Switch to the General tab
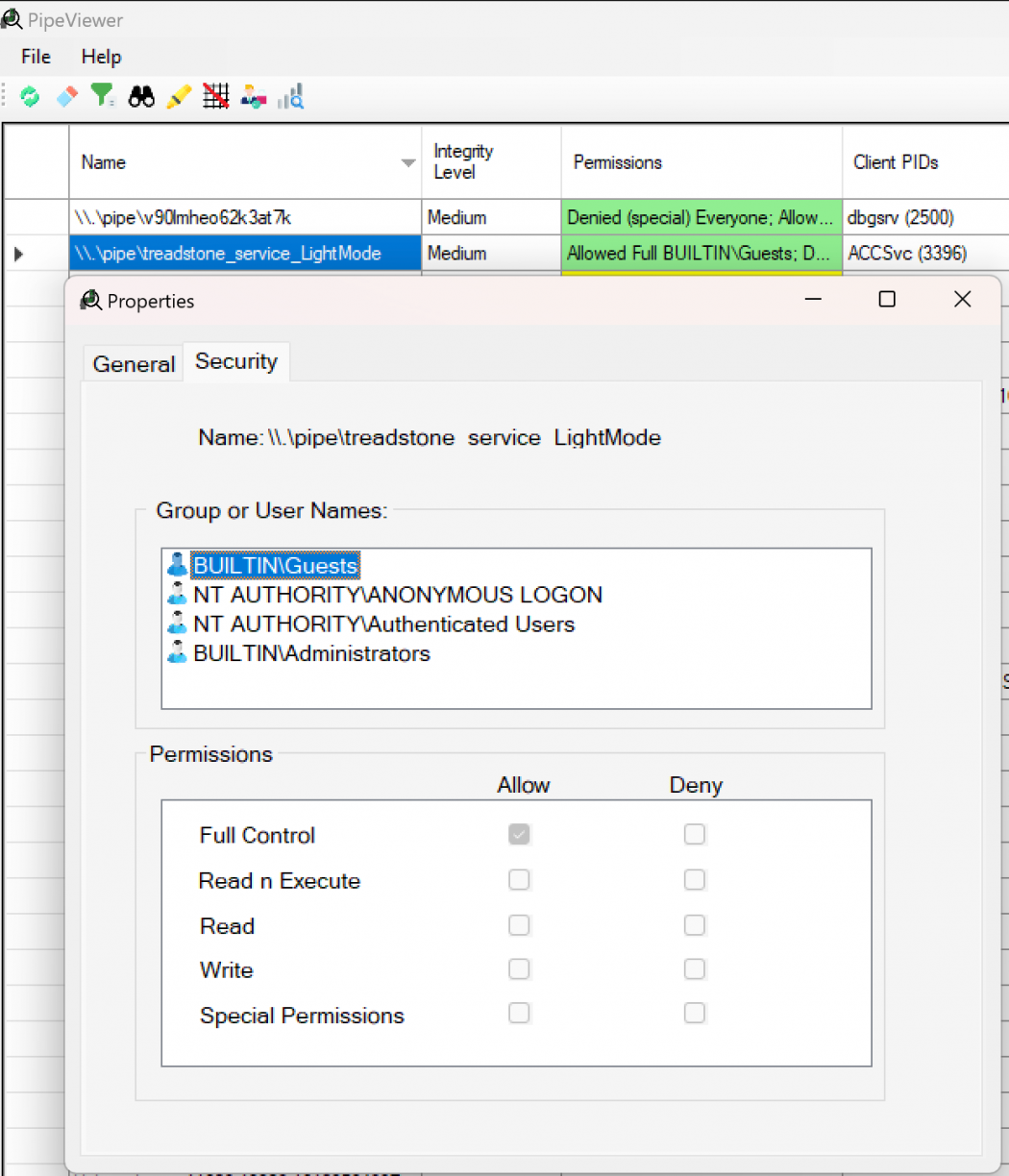Image resolution: width=1009 pixels, height=1176 pixels. coord(134,364)
